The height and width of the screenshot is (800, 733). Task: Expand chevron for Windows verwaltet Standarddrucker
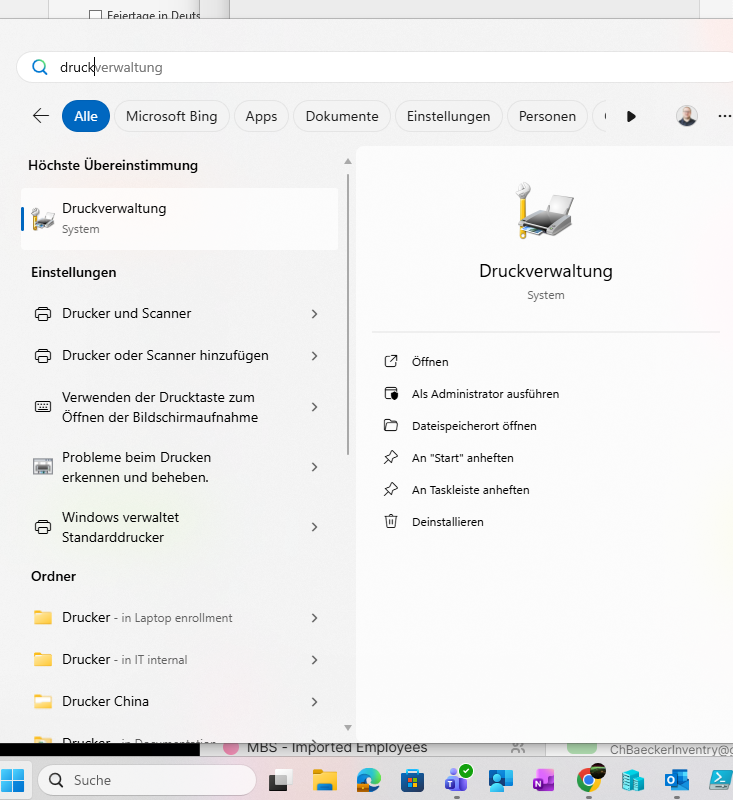pos(314,527)
